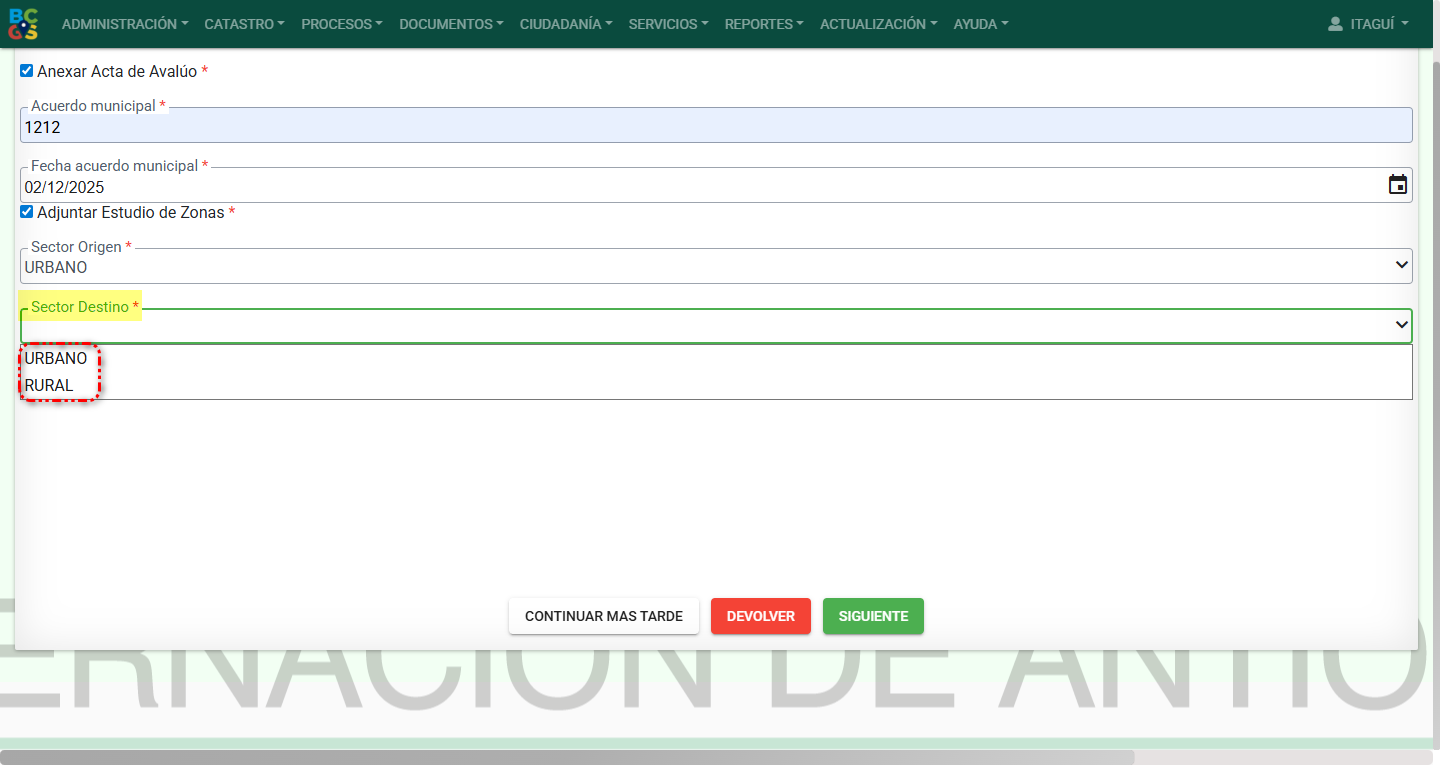Select URBANO from Sector Destino list

56,358
